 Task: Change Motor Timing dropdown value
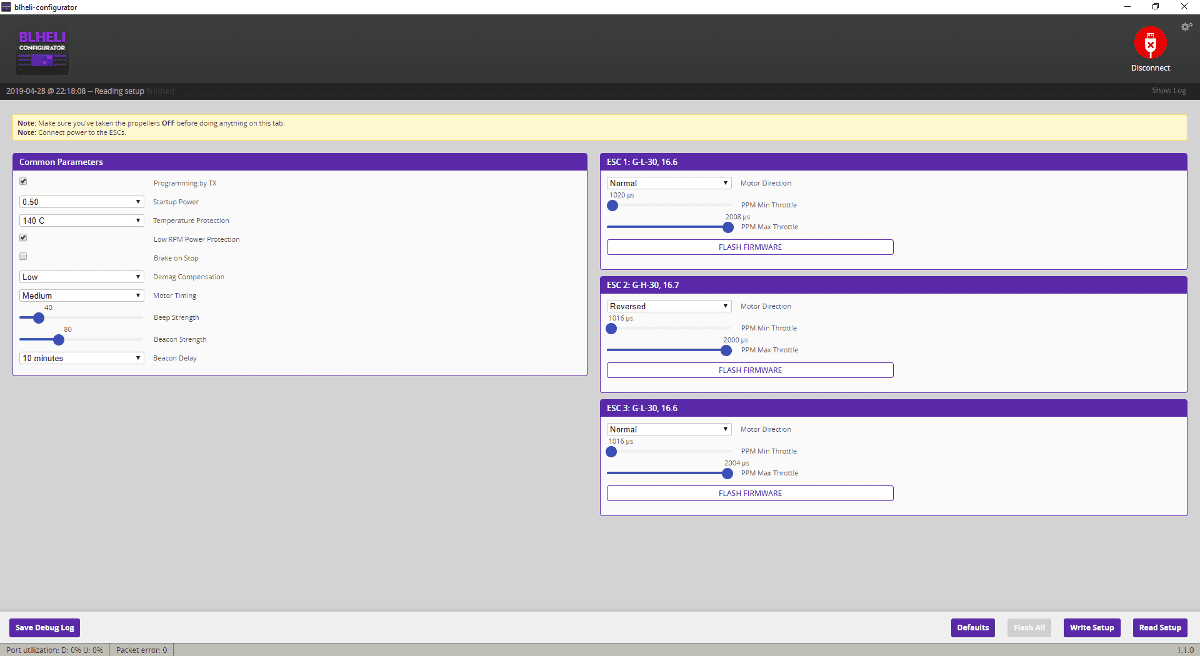[82, 296]
